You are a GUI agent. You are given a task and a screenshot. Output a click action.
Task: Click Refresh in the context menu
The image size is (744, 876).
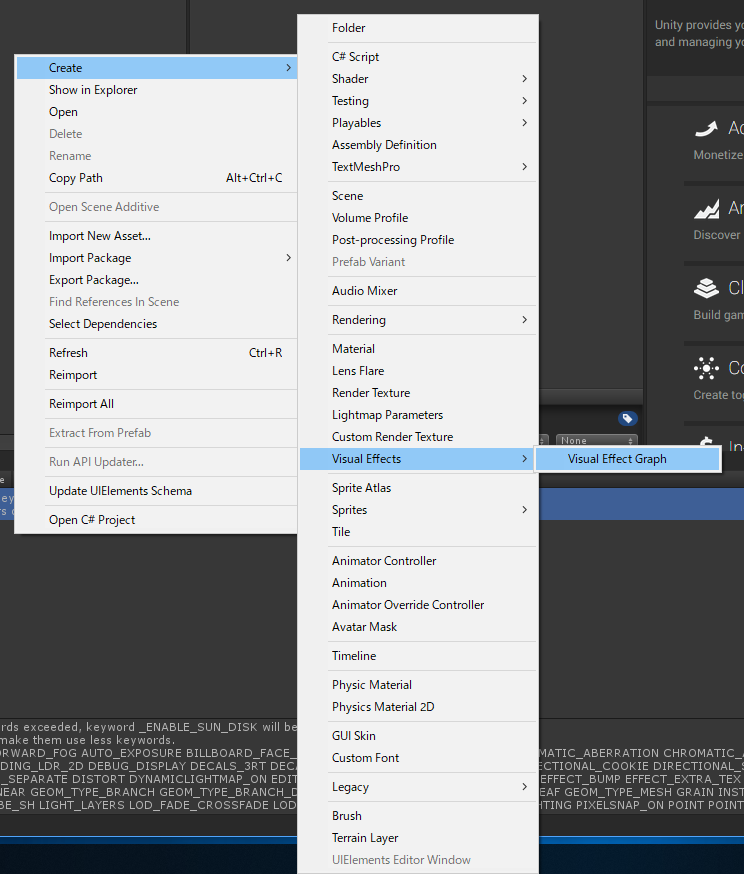point(156,353)
